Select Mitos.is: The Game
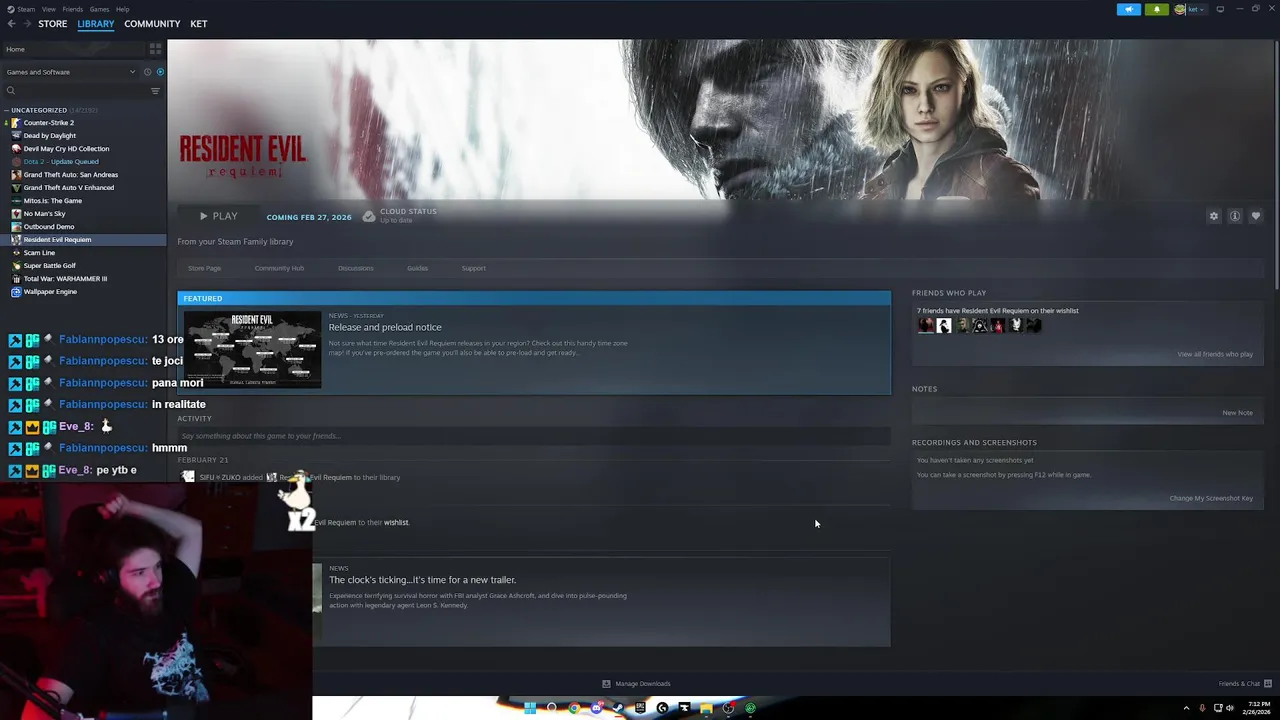1280x720 pixels. [x=52, y=200]
